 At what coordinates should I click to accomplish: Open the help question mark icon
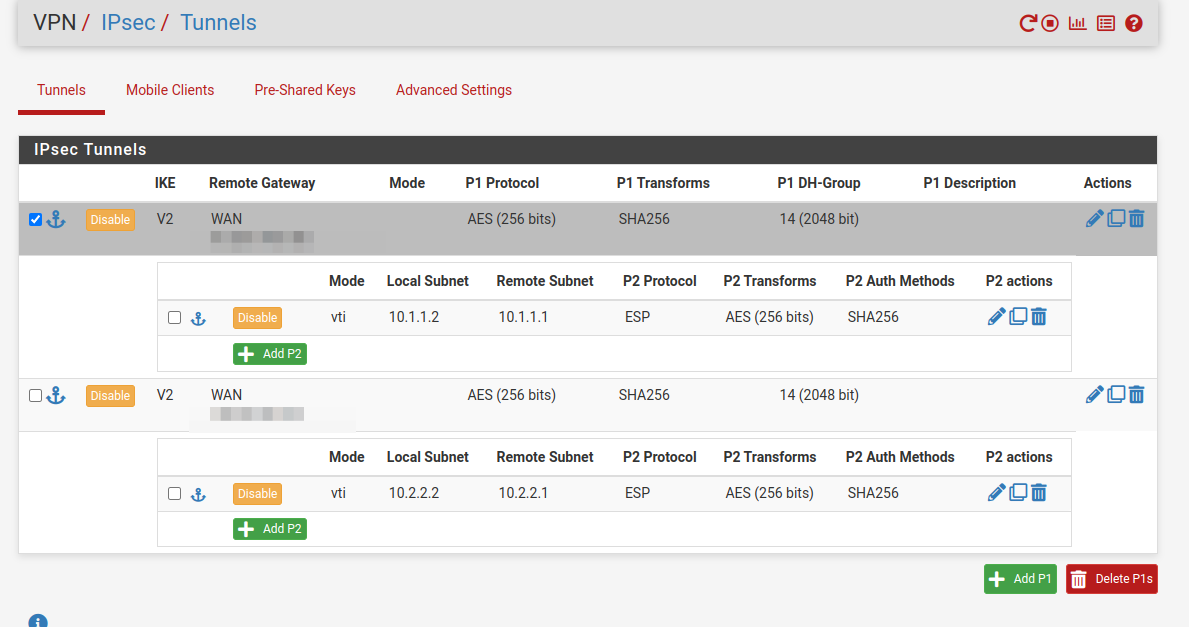(1133, 23)
